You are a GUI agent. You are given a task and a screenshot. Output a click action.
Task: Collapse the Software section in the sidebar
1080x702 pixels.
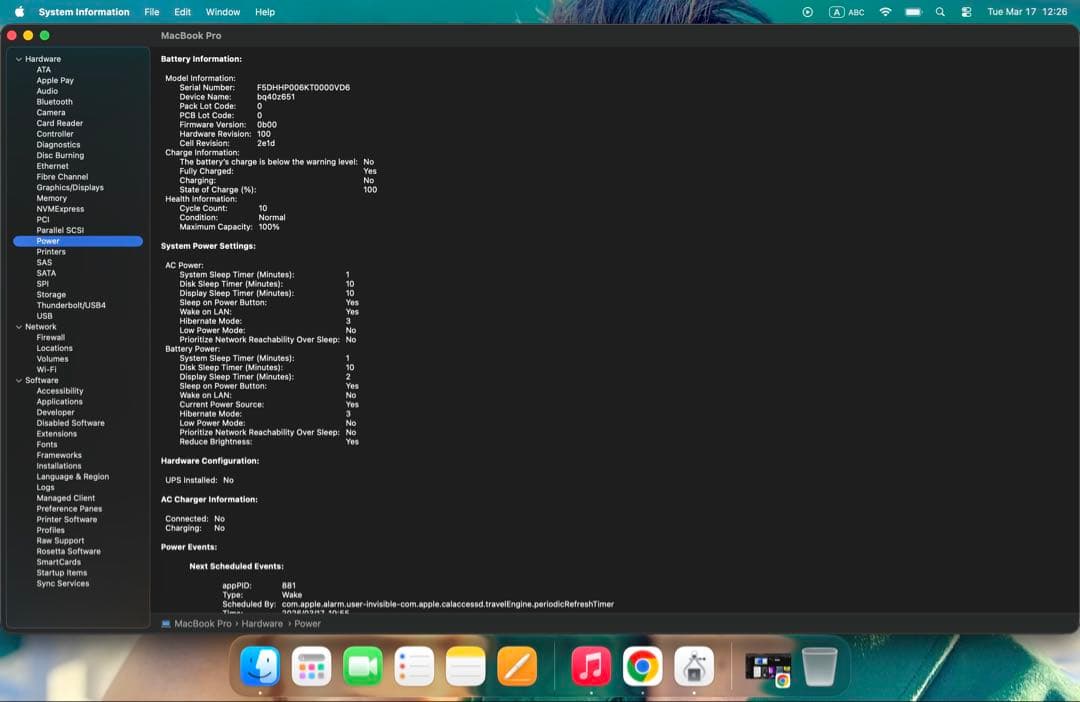tap(18, 380)
